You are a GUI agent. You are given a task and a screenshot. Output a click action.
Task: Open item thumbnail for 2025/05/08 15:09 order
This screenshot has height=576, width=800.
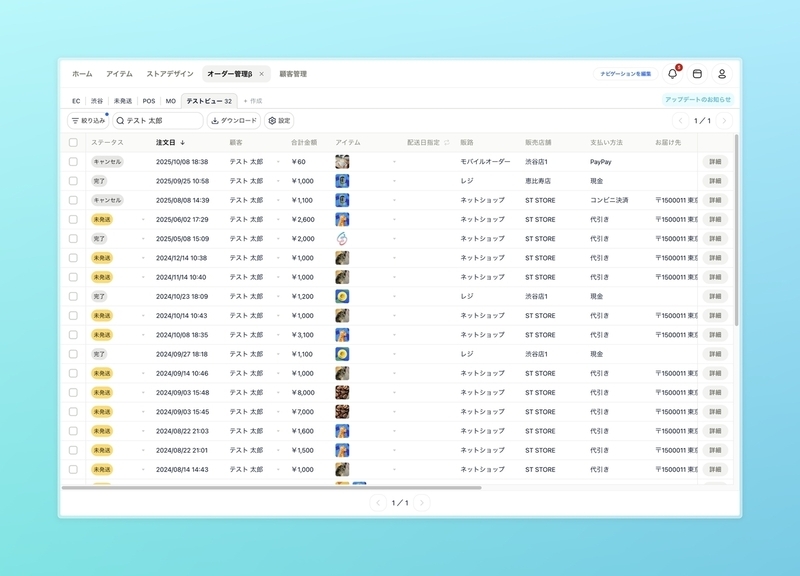pos(342,239)
